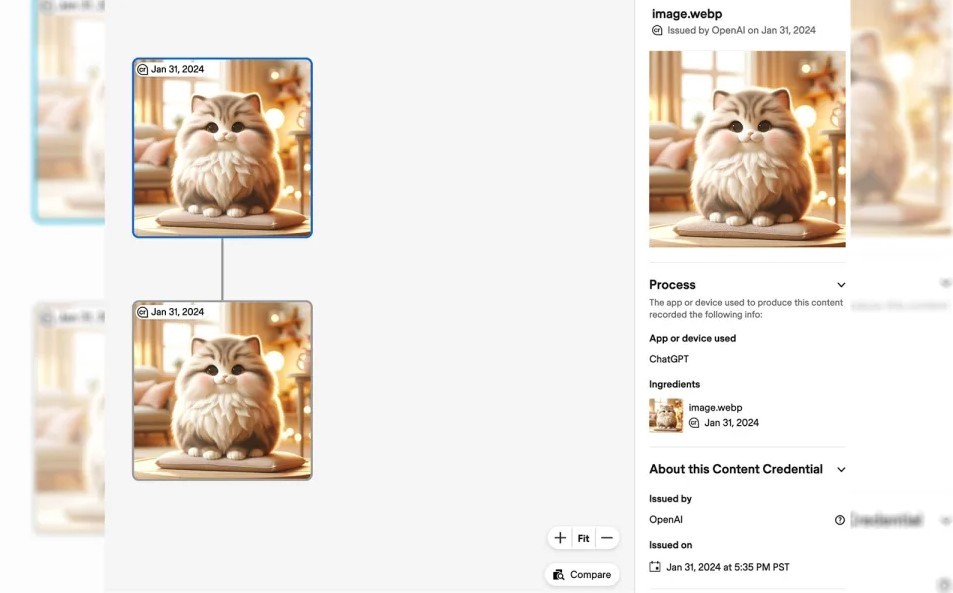Collapse About this Content Credential section
Screen dimensions: 953x593
(x=841, y=470)
